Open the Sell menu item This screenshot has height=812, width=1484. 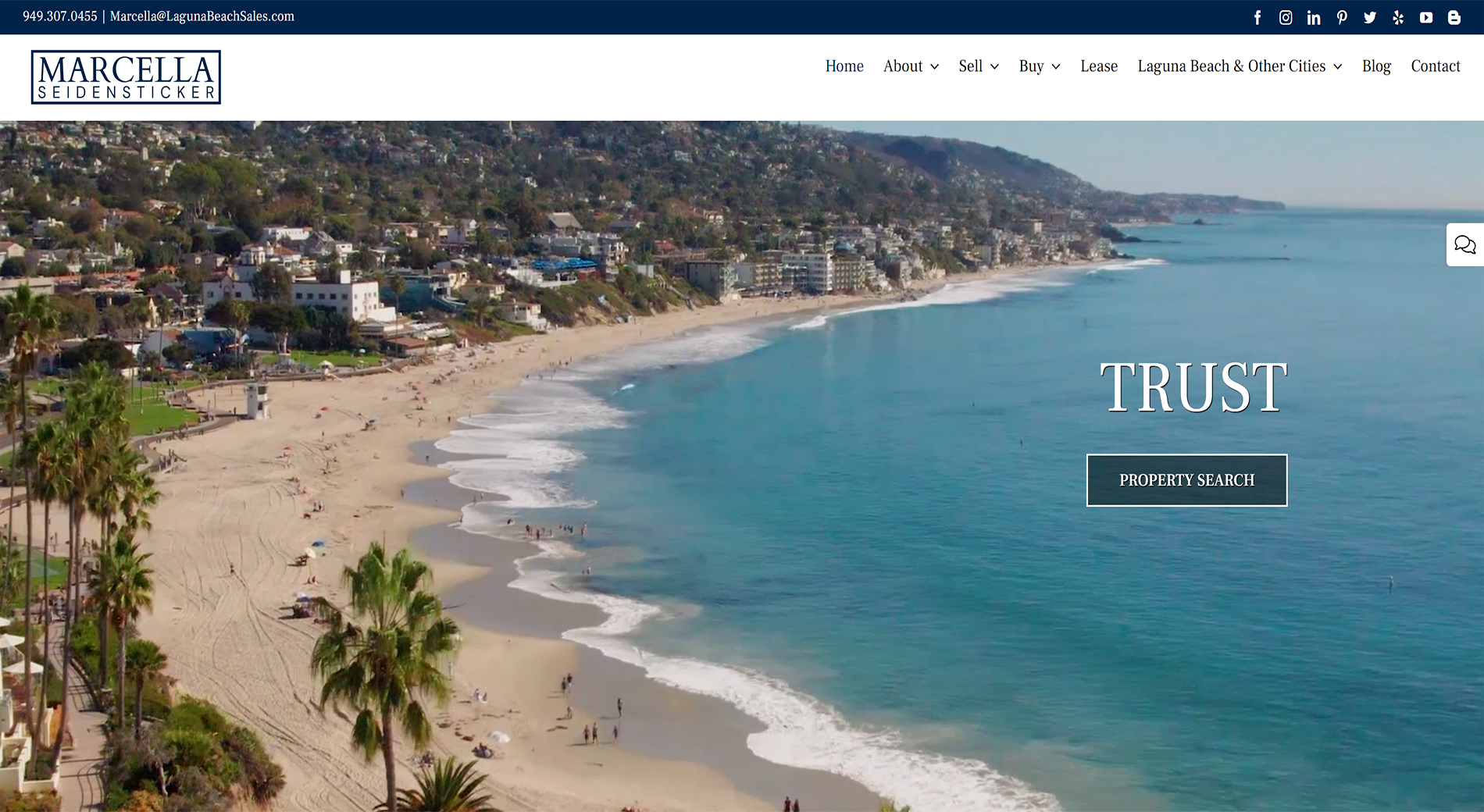[971, 66]
